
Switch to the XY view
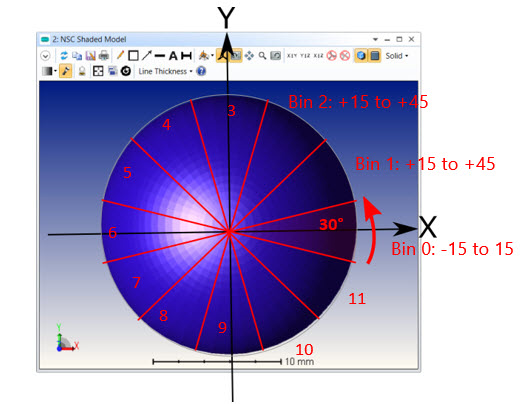292,56
